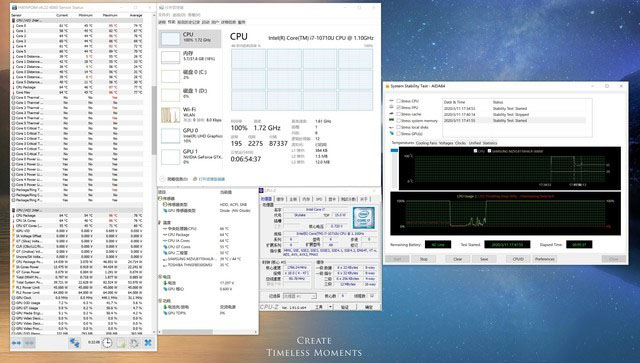This screenshot has width=640, height=363.
Task: Open SPD tab in CPU-Z
Action: [319, 199]
